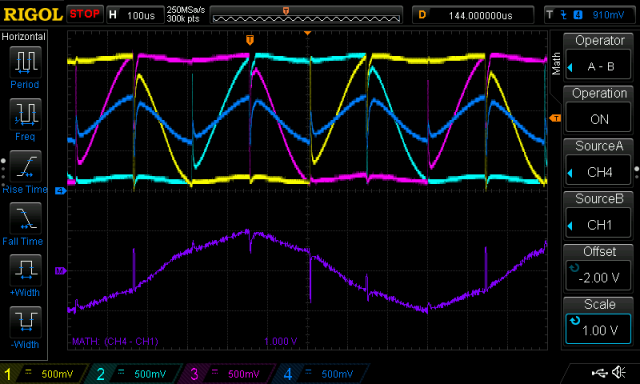Select the Freq measurement icon
This screenshot has height=384, width=640.
click(25, 114)
